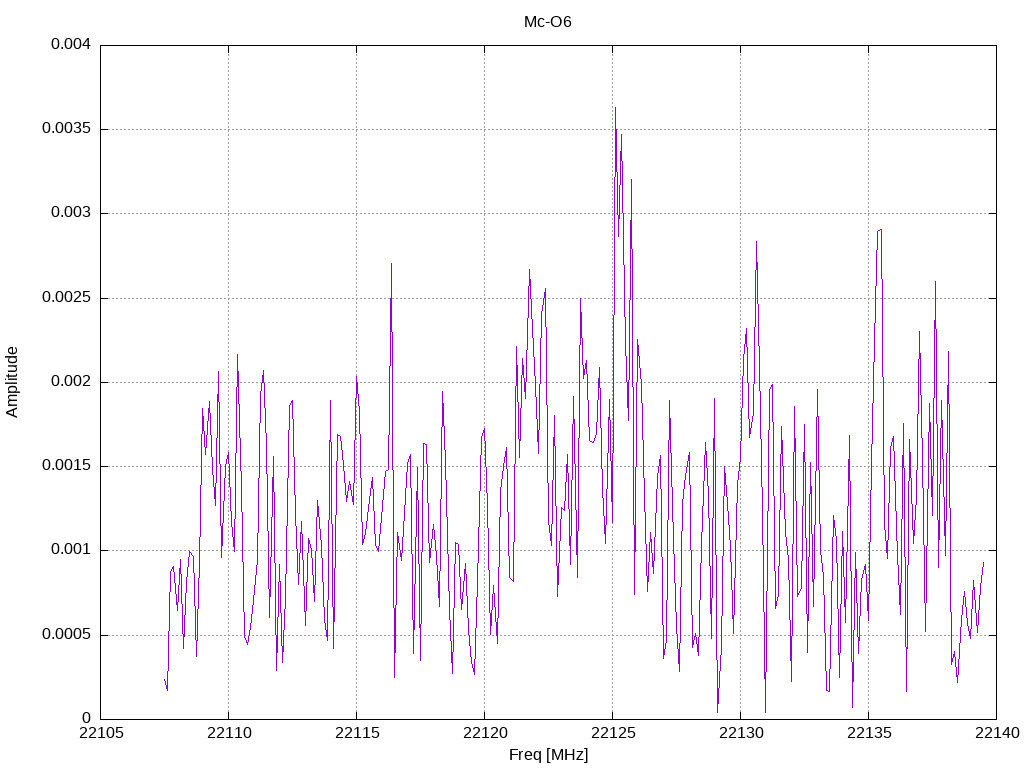Click the Freq [MHz] axis label
The height and width of the screenshot is (768, 1024).
548,755
